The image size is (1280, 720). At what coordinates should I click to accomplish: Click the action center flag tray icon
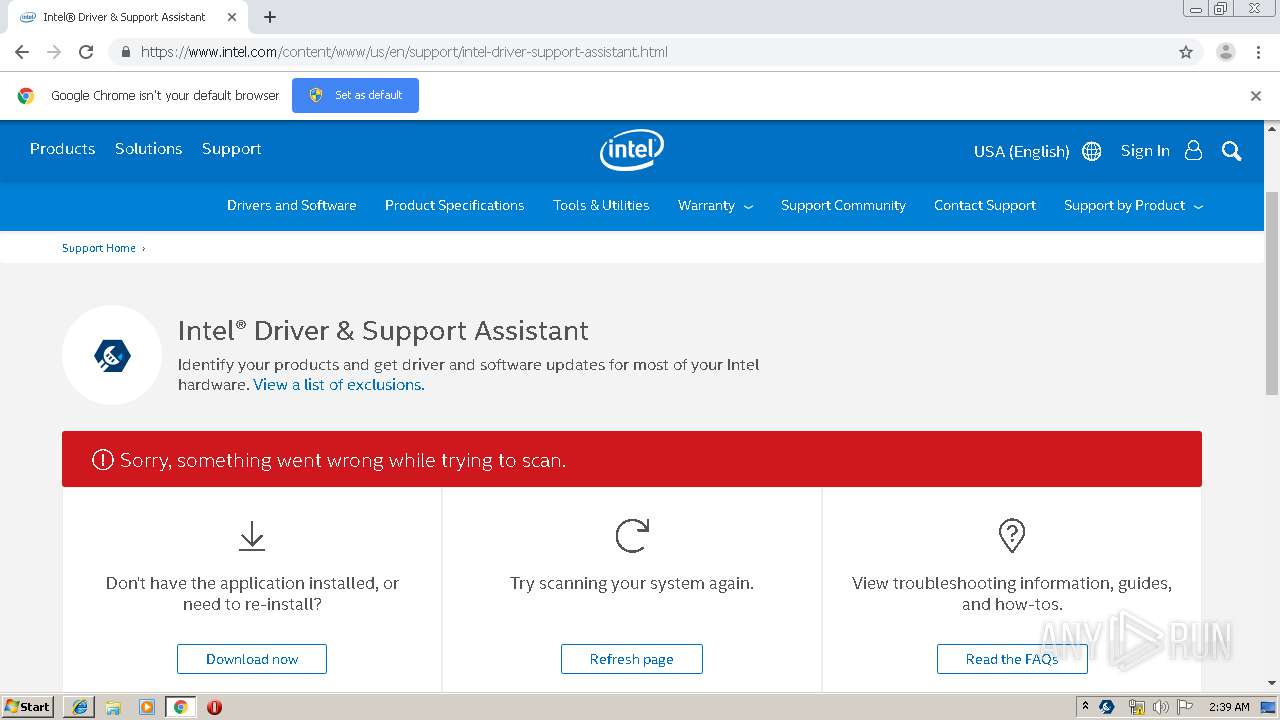click(1185, 707)
